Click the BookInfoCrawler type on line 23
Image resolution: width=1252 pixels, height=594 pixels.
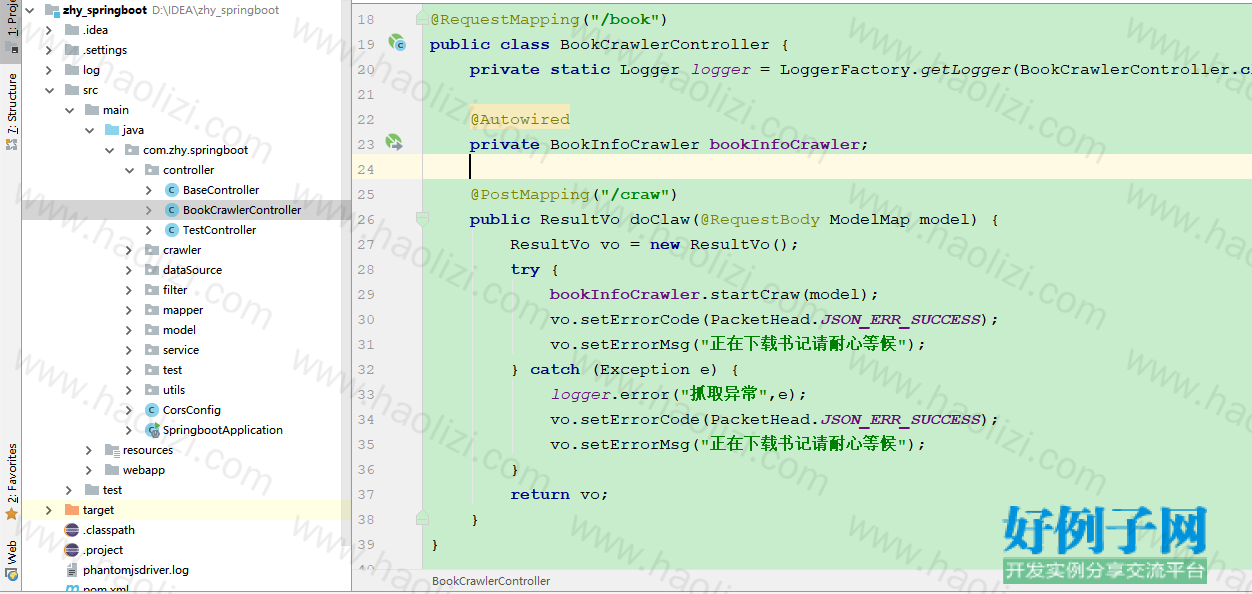pos(625,144)
